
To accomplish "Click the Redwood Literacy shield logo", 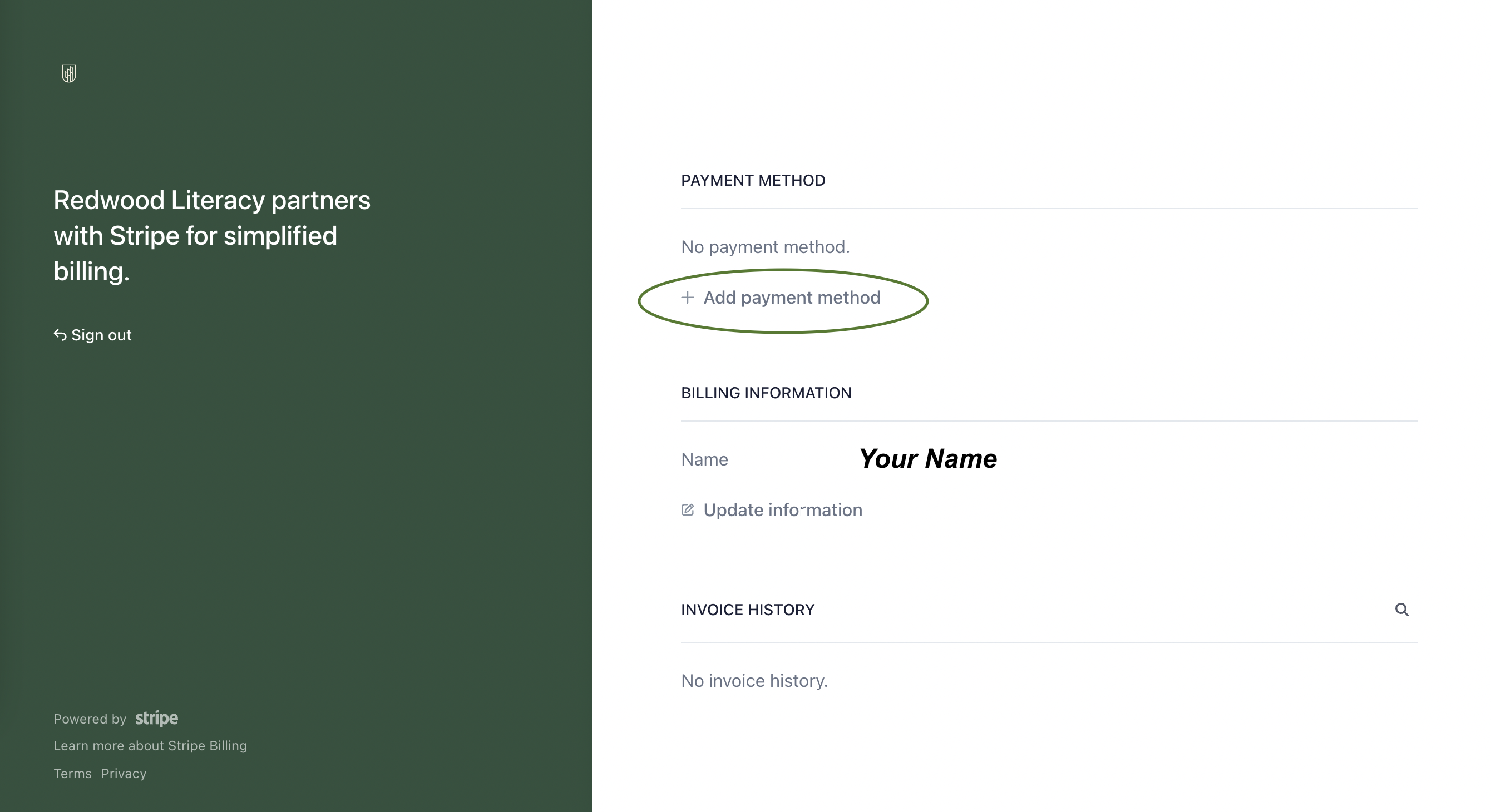I will [x=69, y=73].
